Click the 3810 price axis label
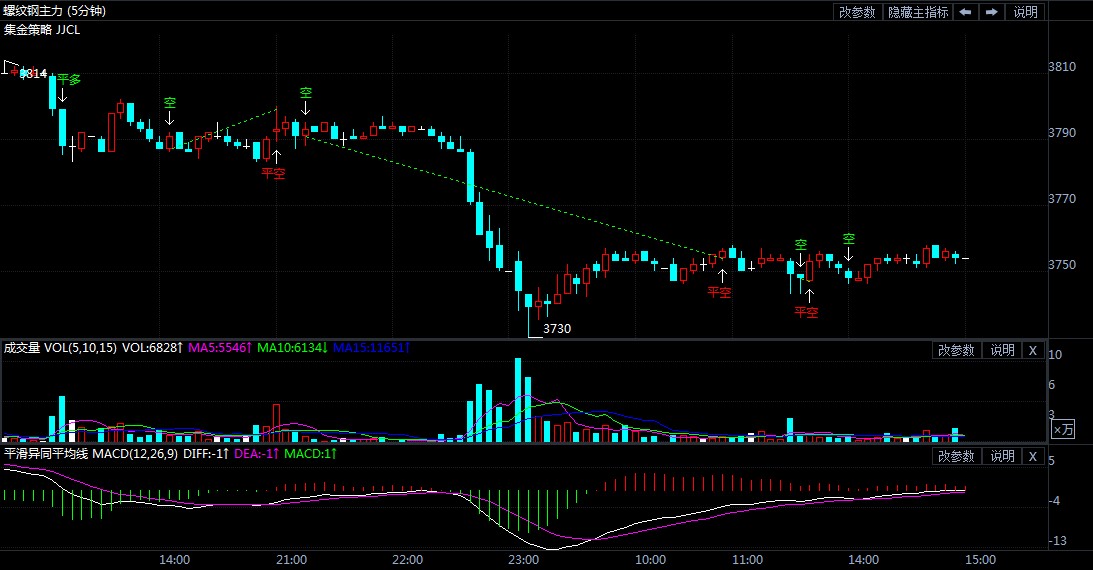 coord(1062,67)
